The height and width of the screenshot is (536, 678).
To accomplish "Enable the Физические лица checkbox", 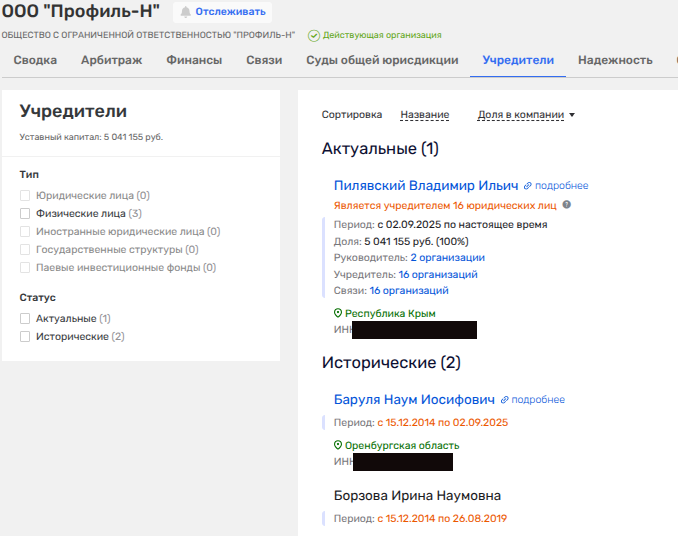I will click(25, 213).
